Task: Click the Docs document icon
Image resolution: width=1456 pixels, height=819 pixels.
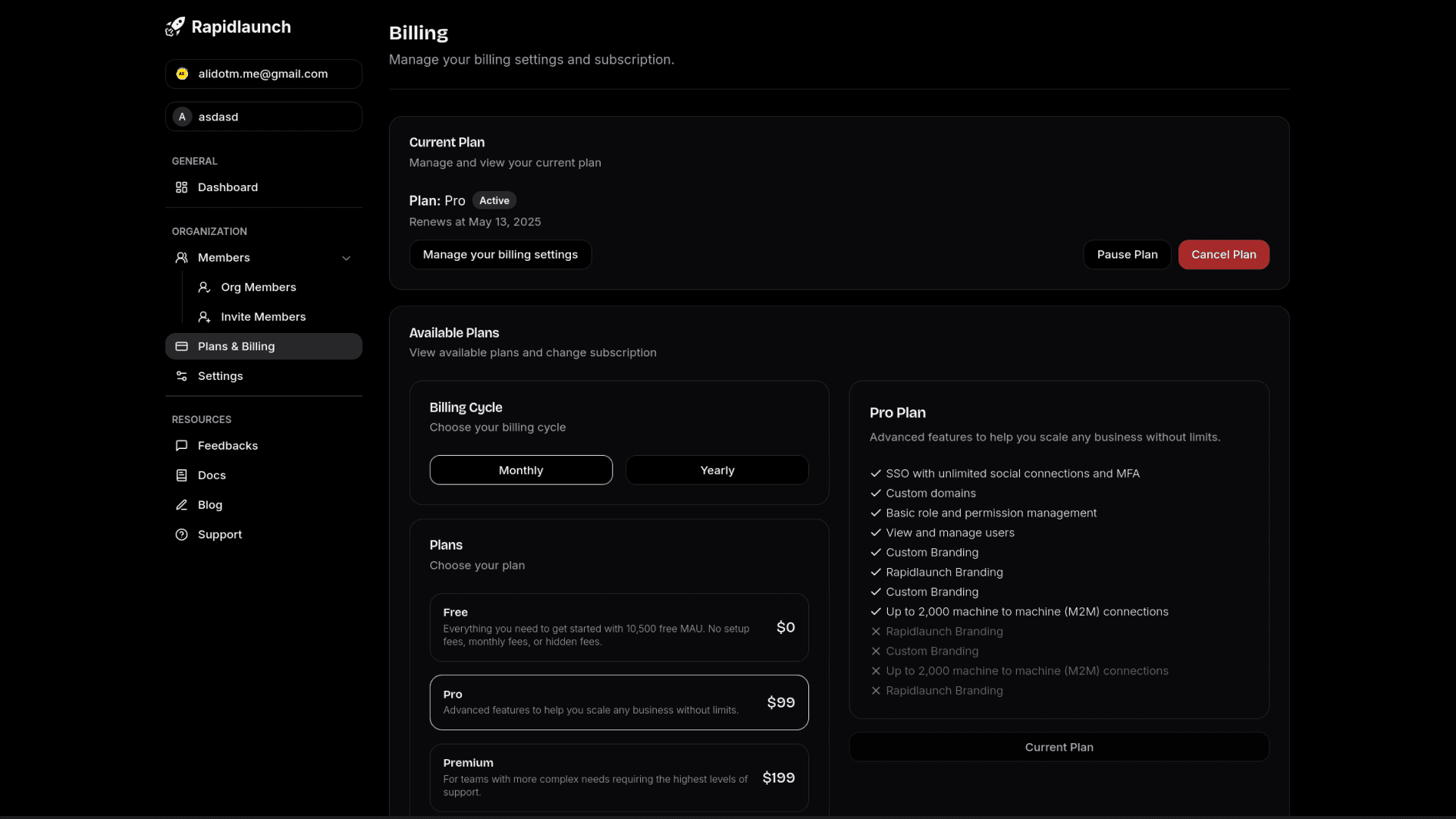Action: coord(181,475)
